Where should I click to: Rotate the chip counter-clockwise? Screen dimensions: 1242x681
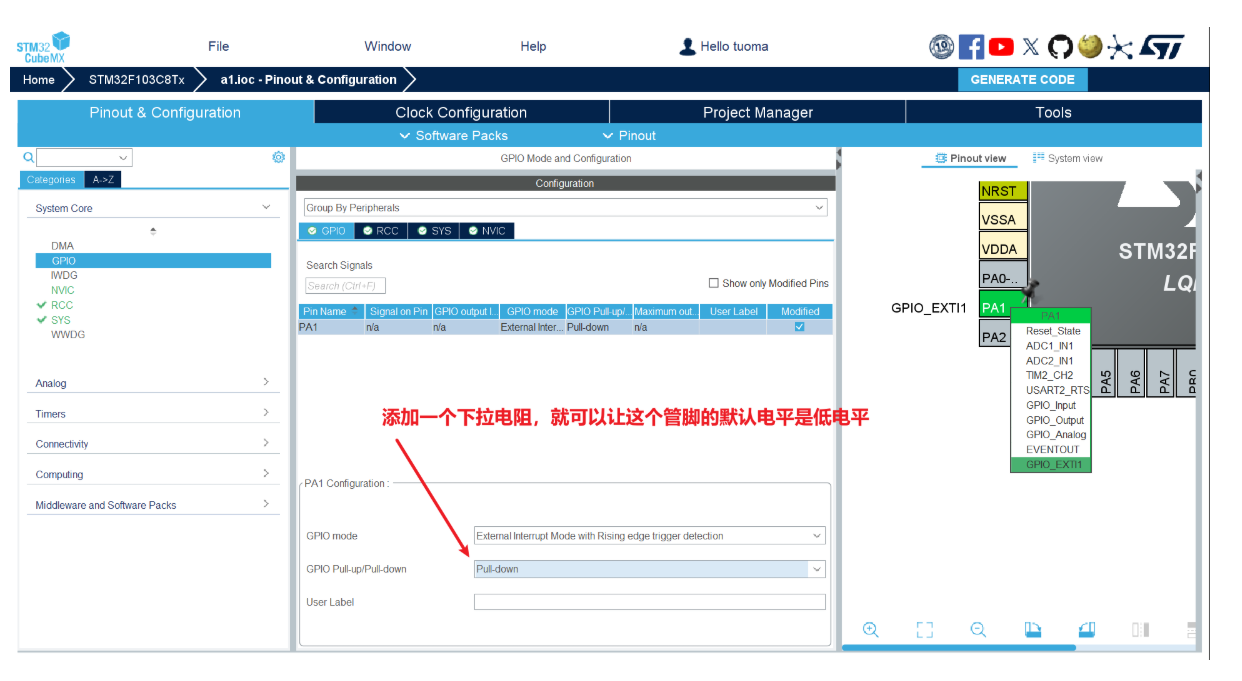(x=1087, y=629)
